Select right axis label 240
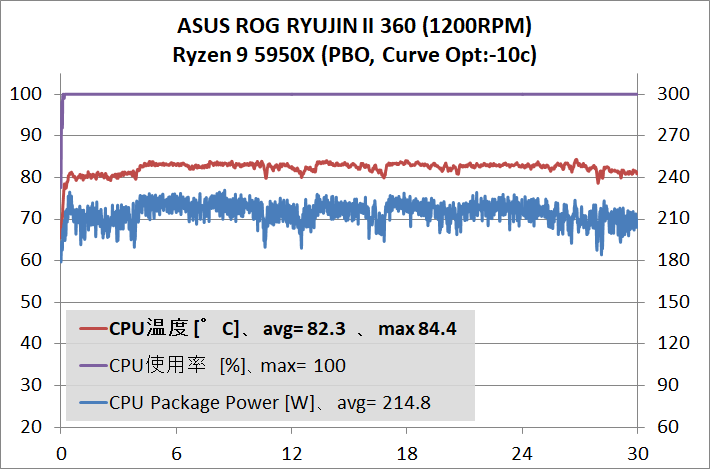The width and height of the screenshot is (710, 469). click(x=673, y=177)
